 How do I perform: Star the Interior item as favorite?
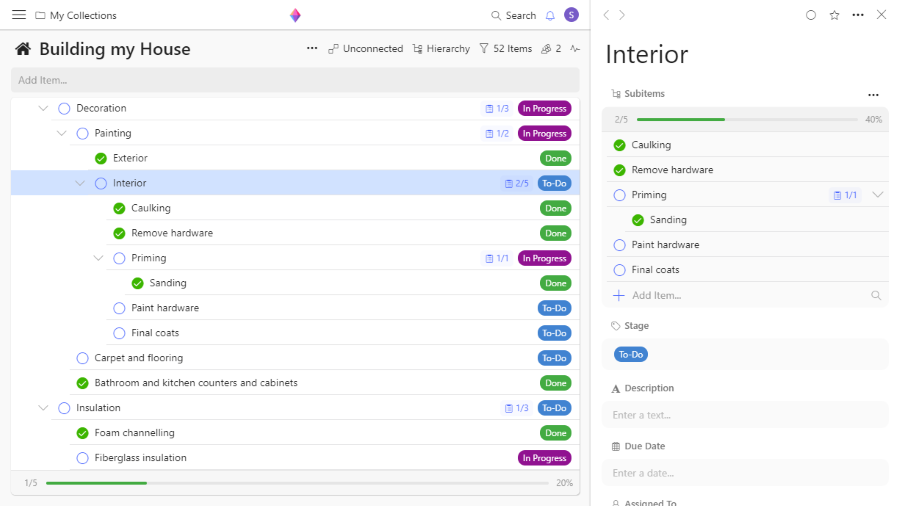click(x=834, y=15)
